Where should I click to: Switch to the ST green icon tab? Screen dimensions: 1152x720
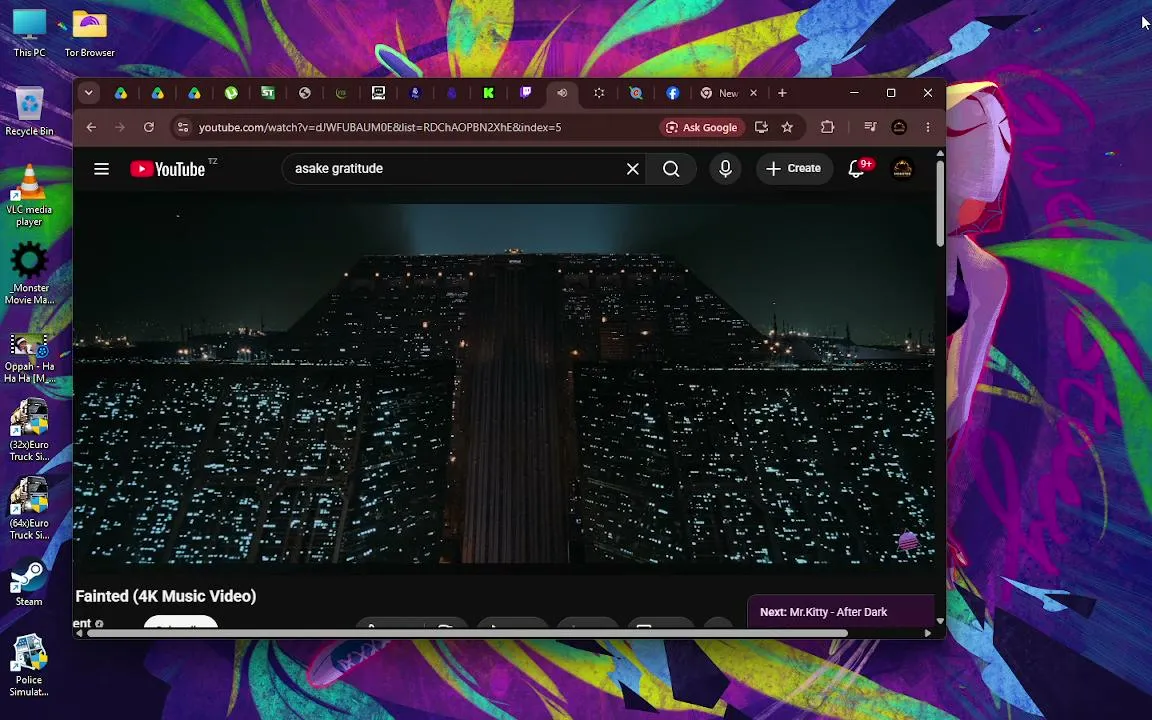[x=267, y=93]
